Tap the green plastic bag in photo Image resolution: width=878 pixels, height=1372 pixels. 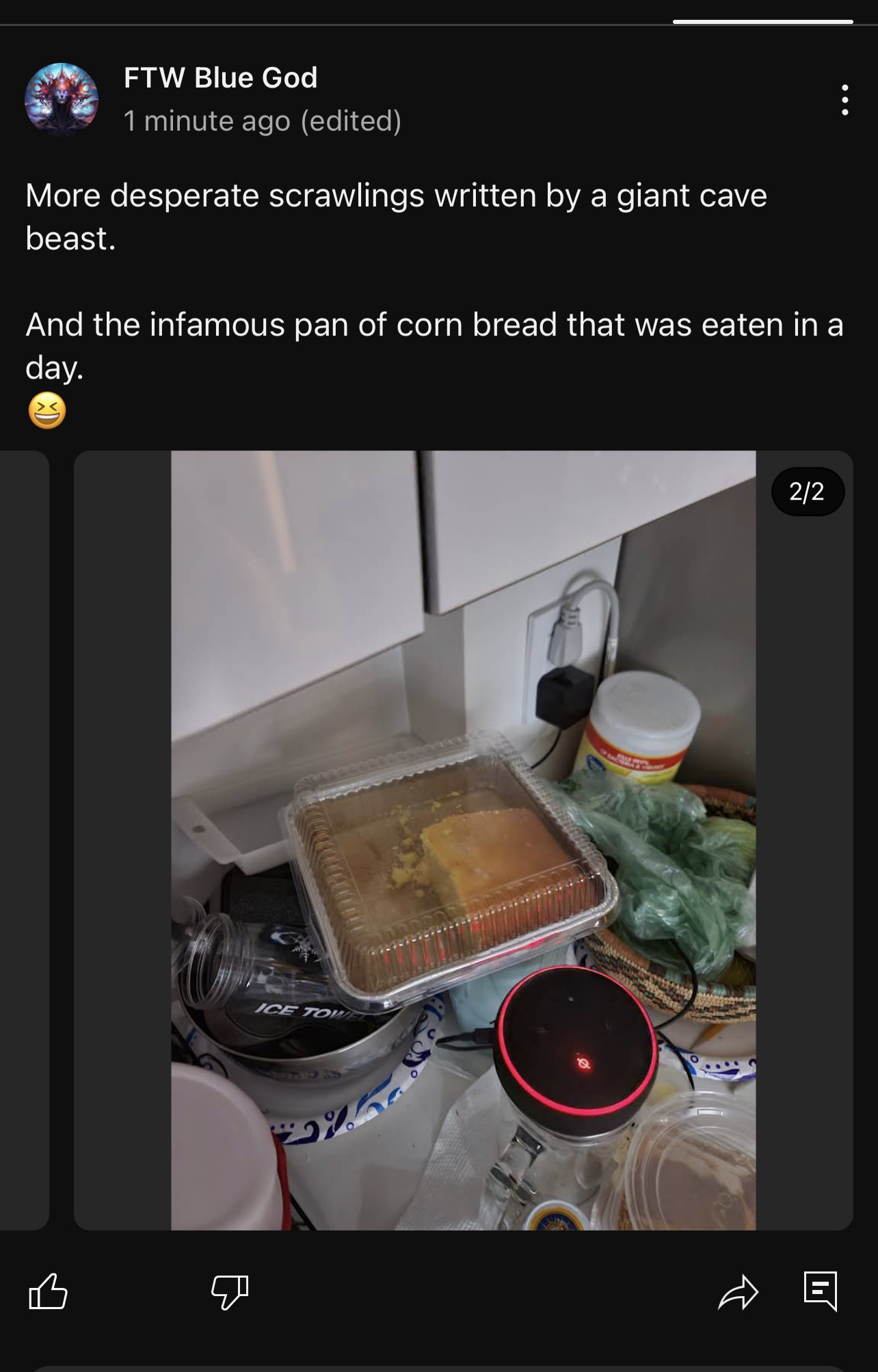point(656,868)
